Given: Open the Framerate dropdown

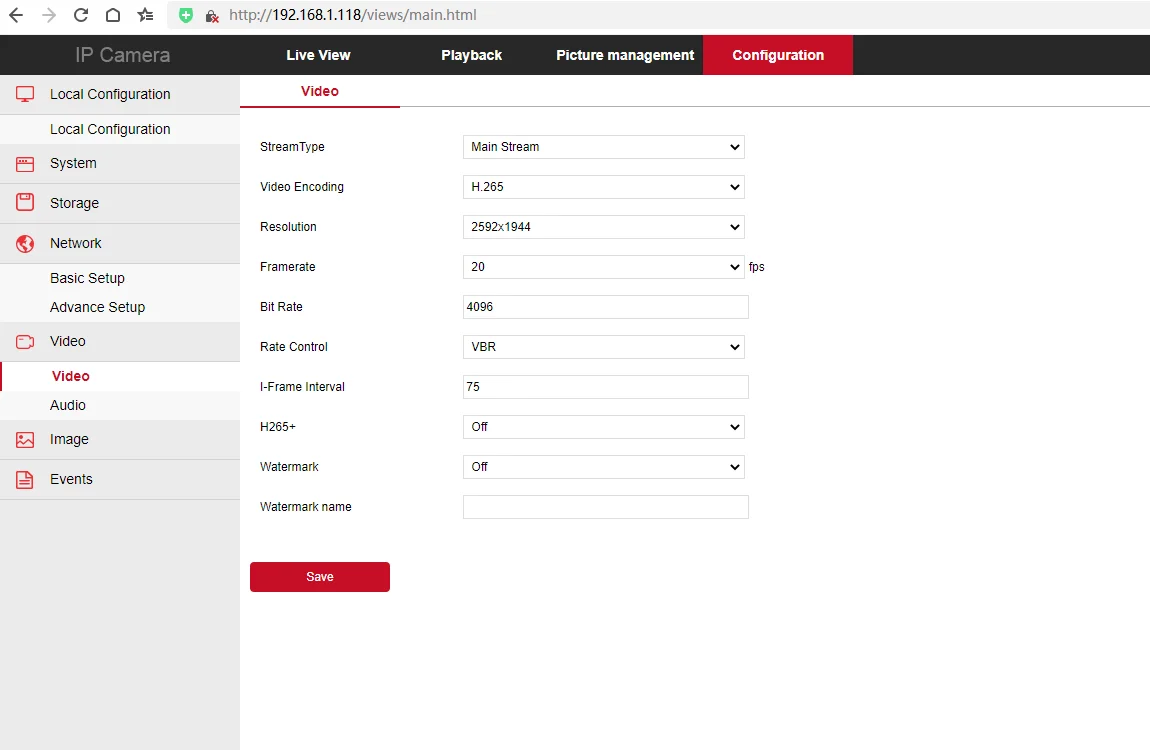Looking at the screenshot, I should pyautogui.click(x=604, y=267).
